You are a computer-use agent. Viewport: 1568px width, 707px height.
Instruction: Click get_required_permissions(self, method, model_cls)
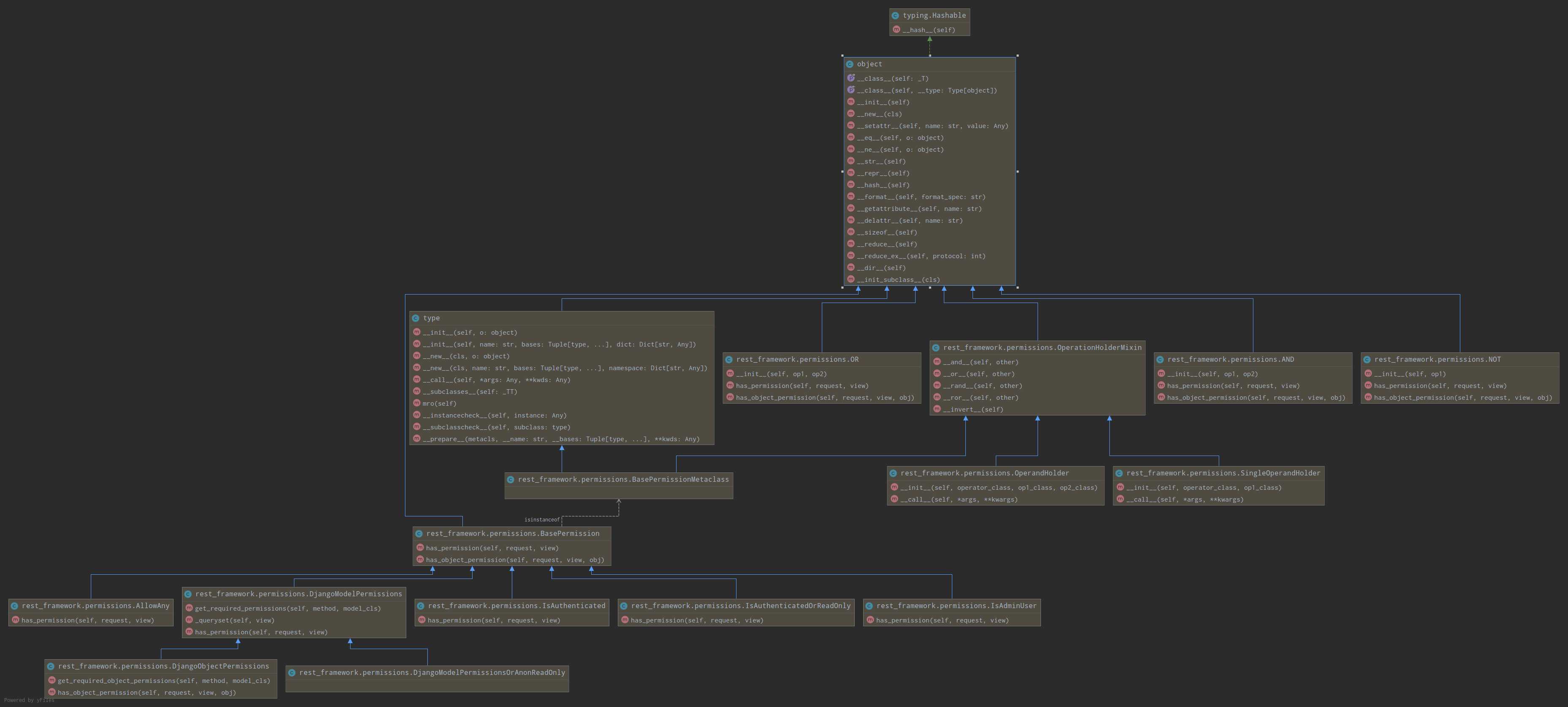click(288, 609)
